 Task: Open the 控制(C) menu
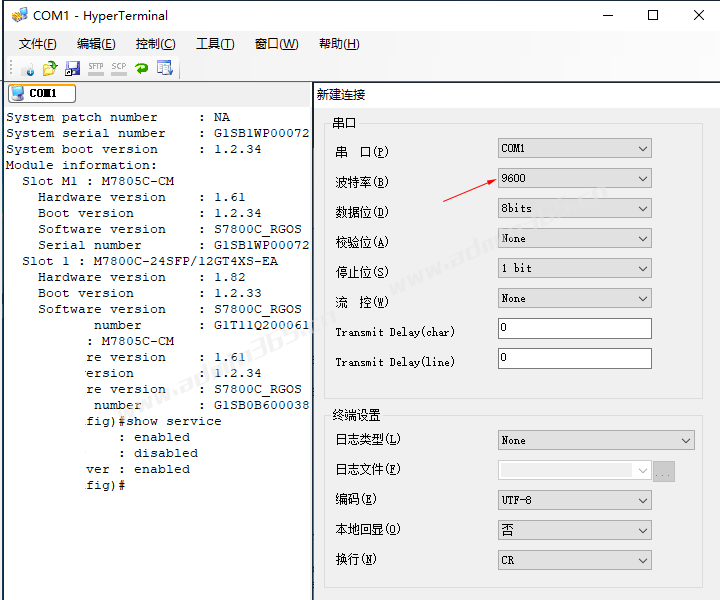coord(155,44)
